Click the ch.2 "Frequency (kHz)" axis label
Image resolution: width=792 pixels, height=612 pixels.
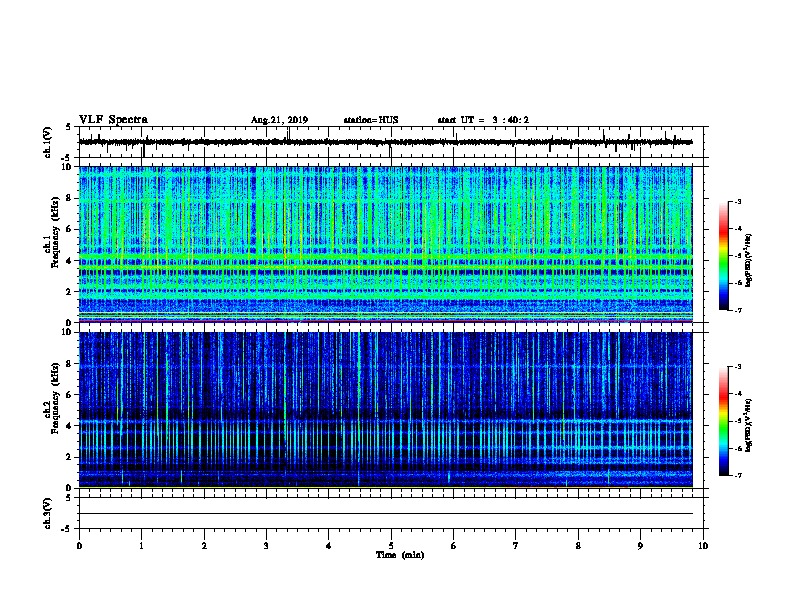55,398
